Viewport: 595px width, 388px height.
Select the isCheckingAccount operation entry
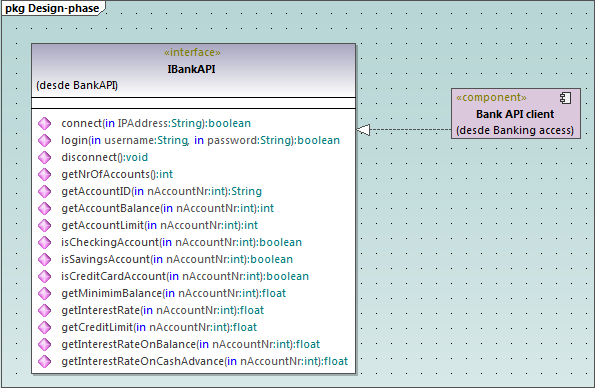(x=181, y=242)
